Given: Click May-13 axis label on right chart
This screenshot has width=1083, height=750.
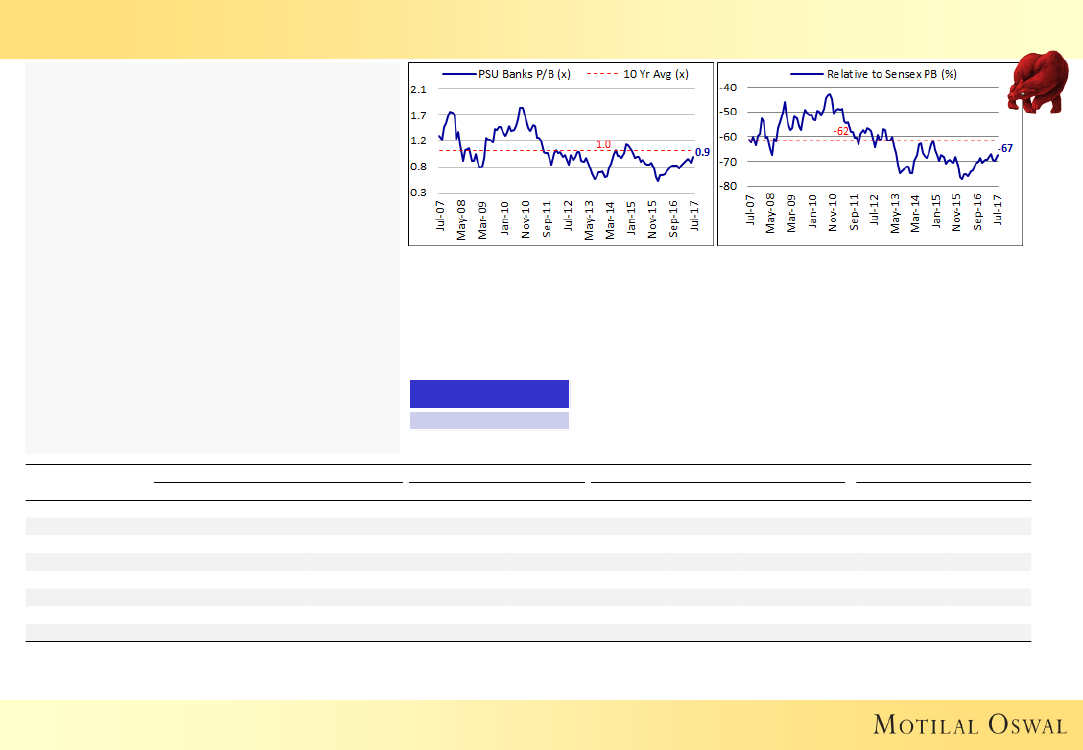Looking at the screenshot, I should click(895, 215).
